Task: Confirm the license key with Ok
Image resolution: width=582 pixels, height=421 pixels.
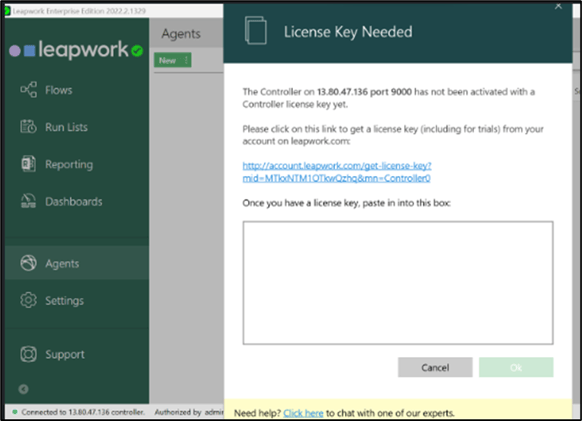Action: point(516,367)
